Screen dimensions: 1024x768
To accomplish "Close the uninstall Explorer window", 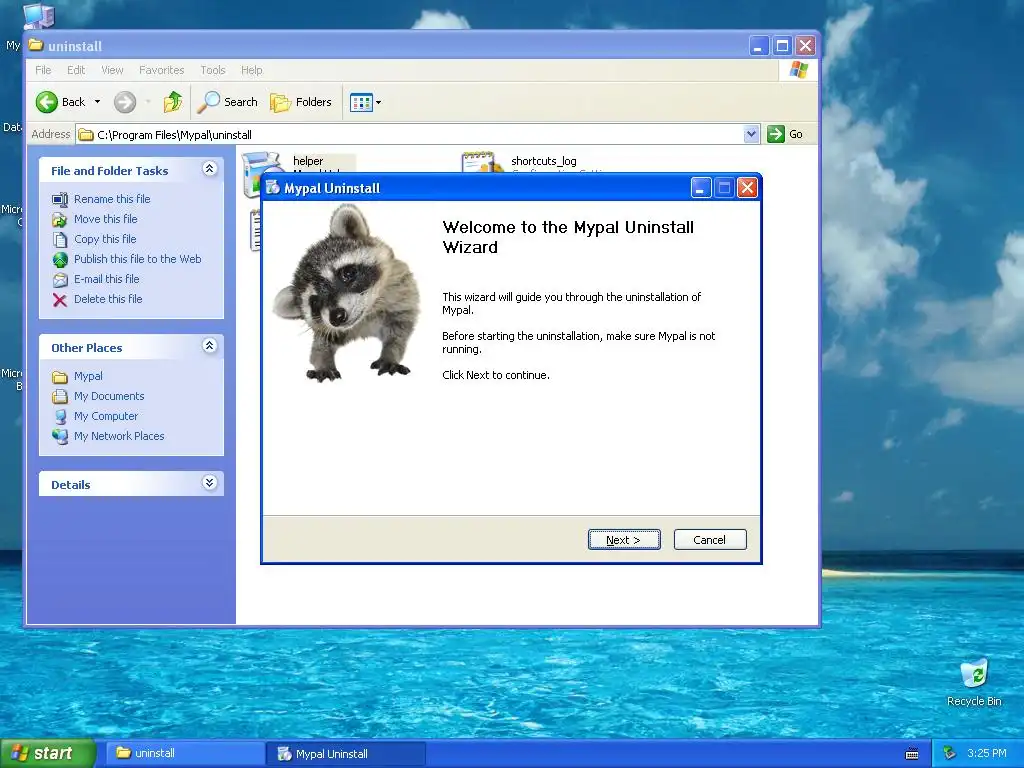I will [805, 46].
